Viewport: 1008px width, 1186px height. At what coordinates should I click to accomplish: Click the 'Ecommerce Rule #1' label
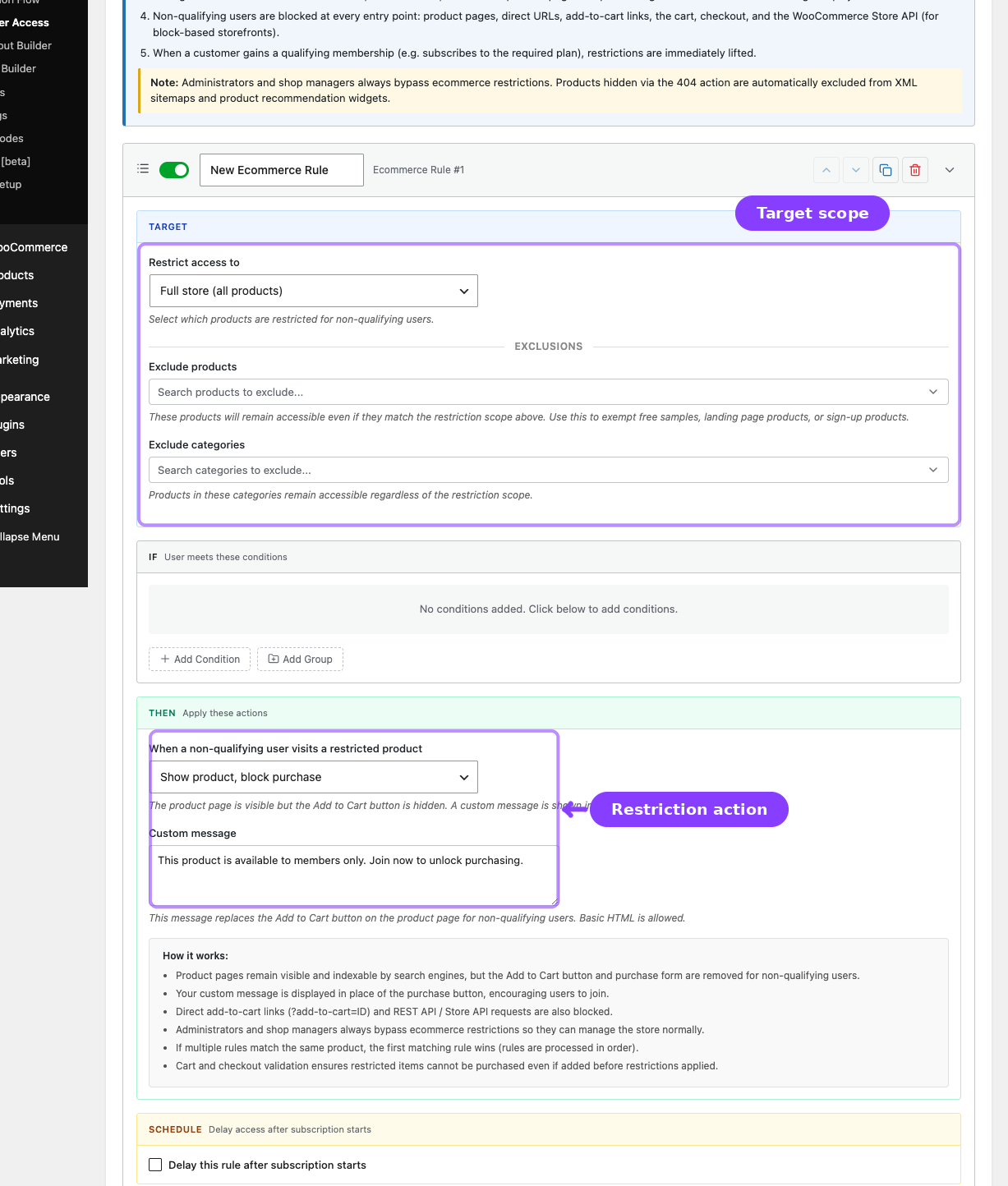[418, 170]
